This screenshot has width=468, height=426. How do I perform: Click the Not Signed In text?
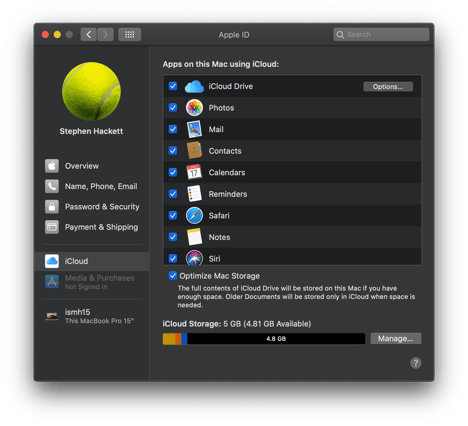(86, 287)
